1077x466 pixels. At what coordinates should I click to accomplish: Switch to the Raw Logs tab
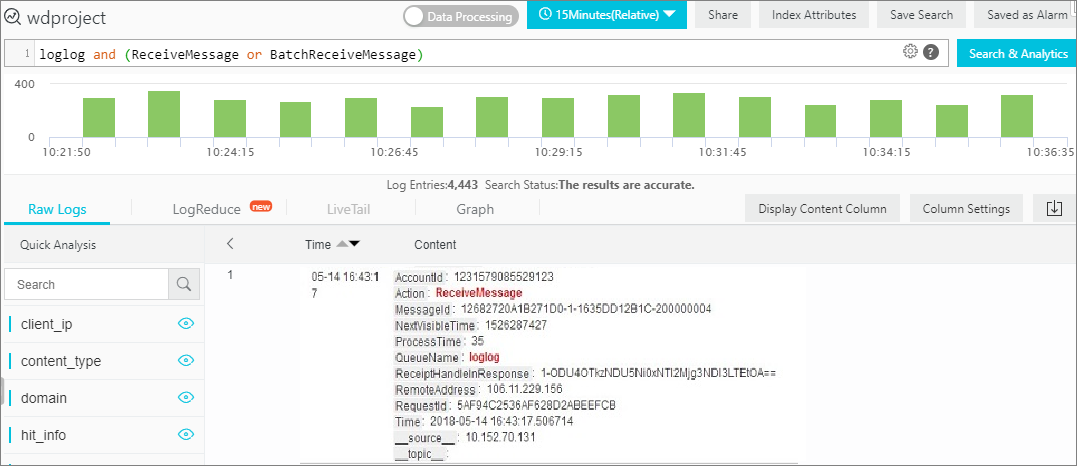(x=57, y=209)
